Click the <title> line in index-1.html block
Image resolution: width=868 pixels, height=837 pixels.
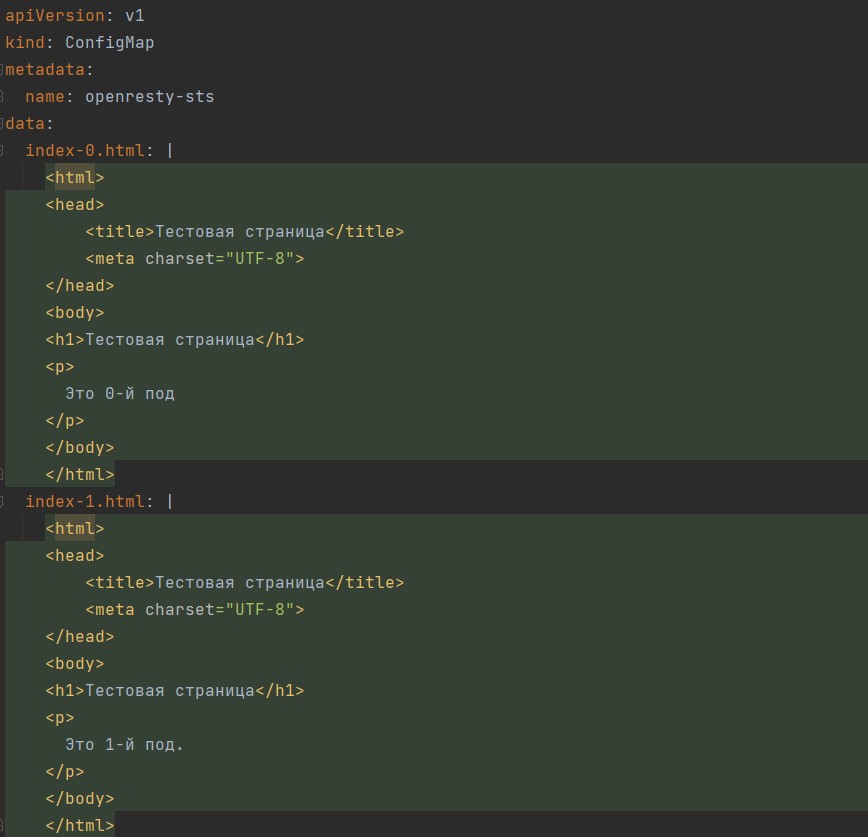[x=245, y=582]
